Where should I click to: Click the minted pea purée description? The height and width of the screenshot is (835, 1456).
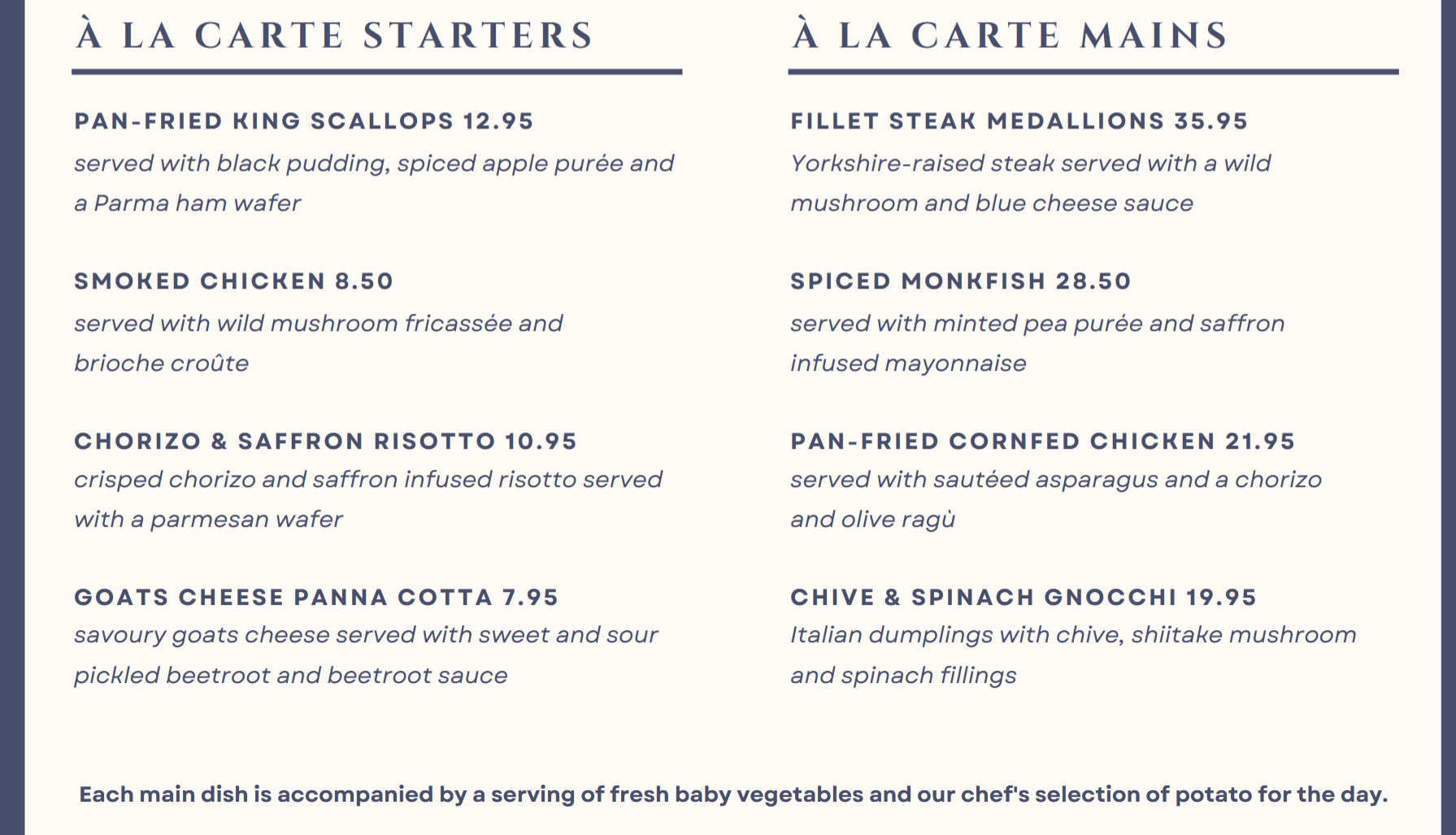pos(1037,342)
